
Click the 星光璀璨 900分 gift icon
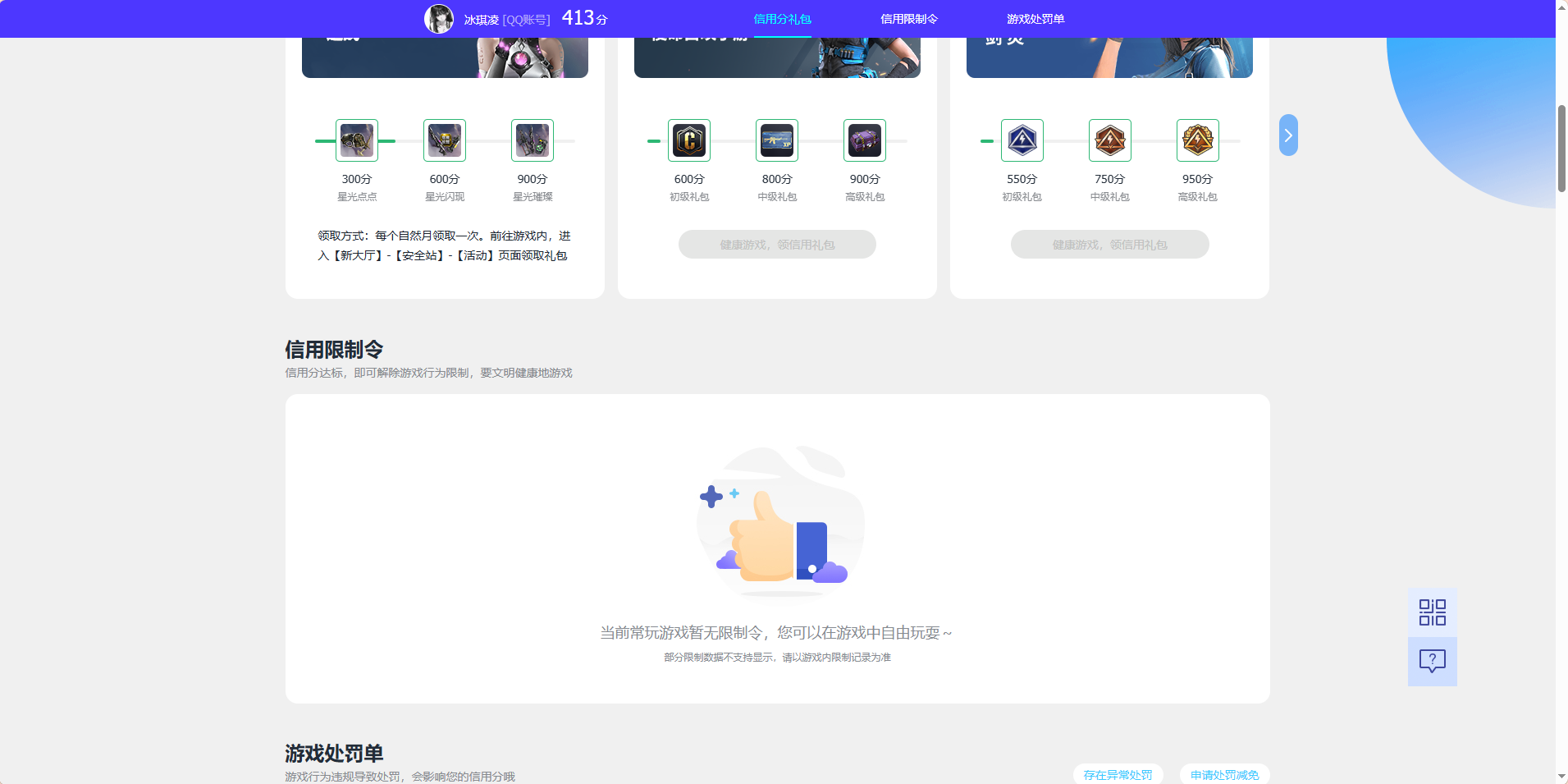tap(532, 140)
